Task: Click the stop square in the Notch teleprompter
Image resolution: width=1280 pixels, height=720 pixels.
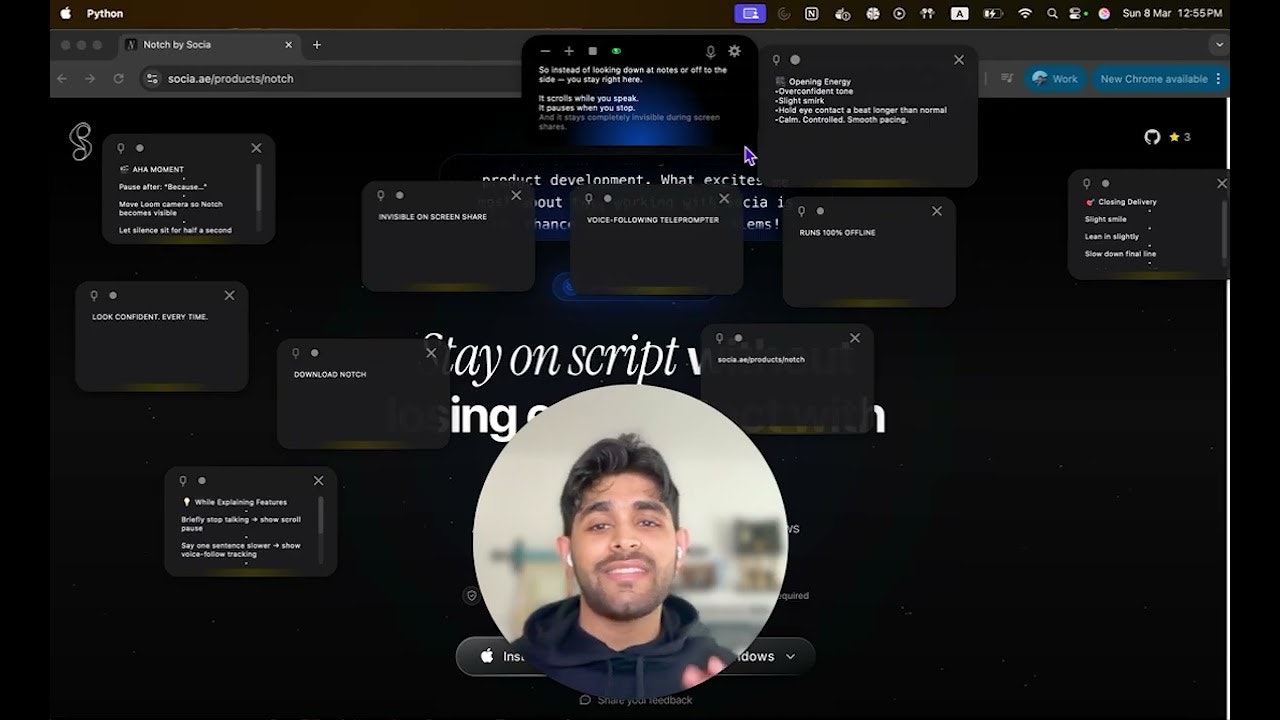Action: pyautogui.click(x=592, y=51)
